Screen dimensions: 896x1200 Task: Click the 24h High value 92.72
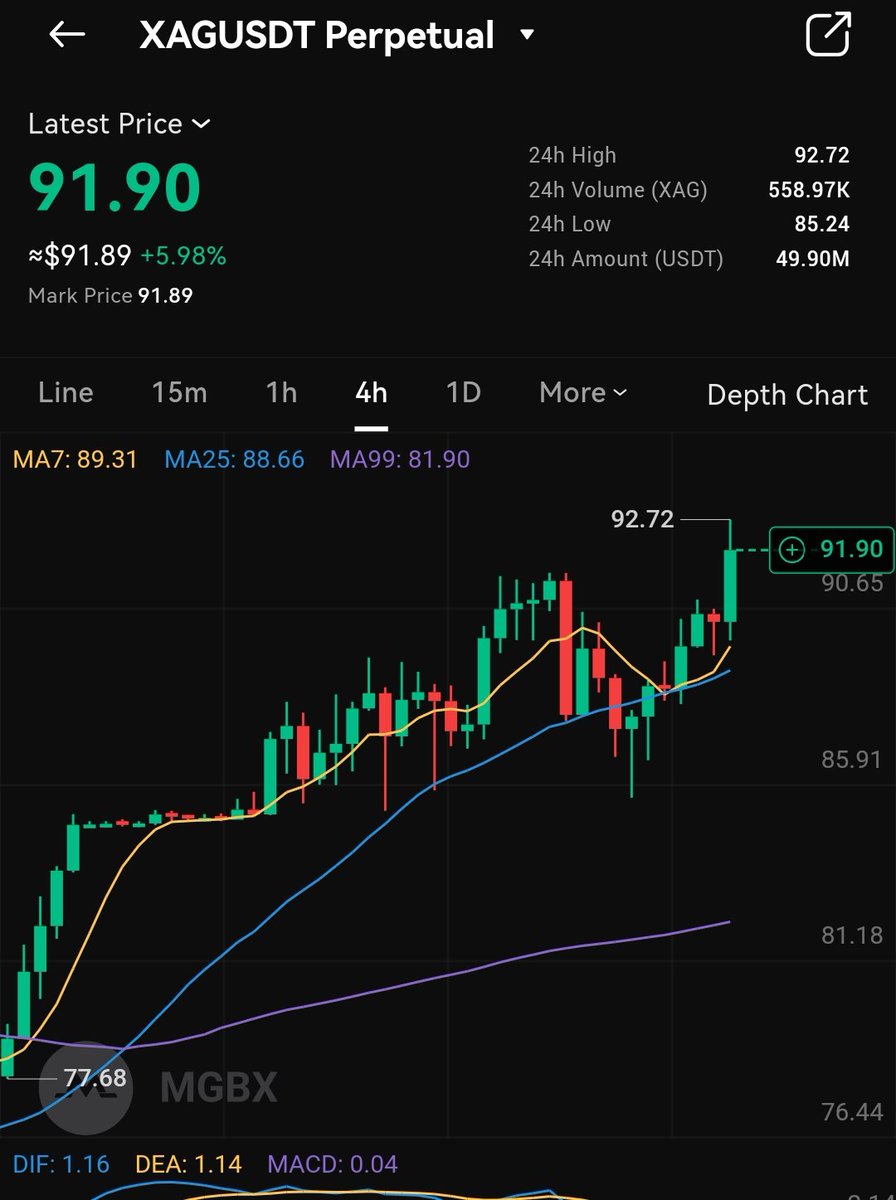tap(822, 155)
